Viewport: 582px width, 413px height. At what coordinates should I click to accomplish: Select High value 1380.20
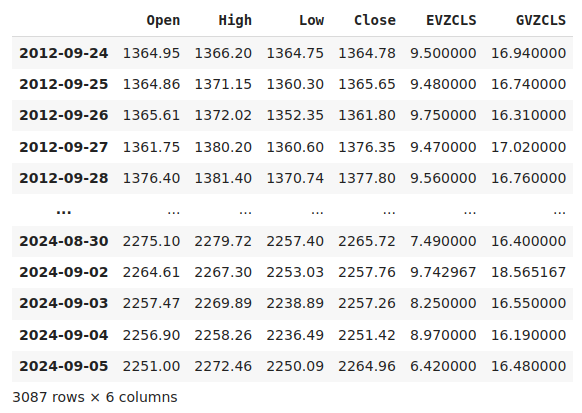coord(223,147)
